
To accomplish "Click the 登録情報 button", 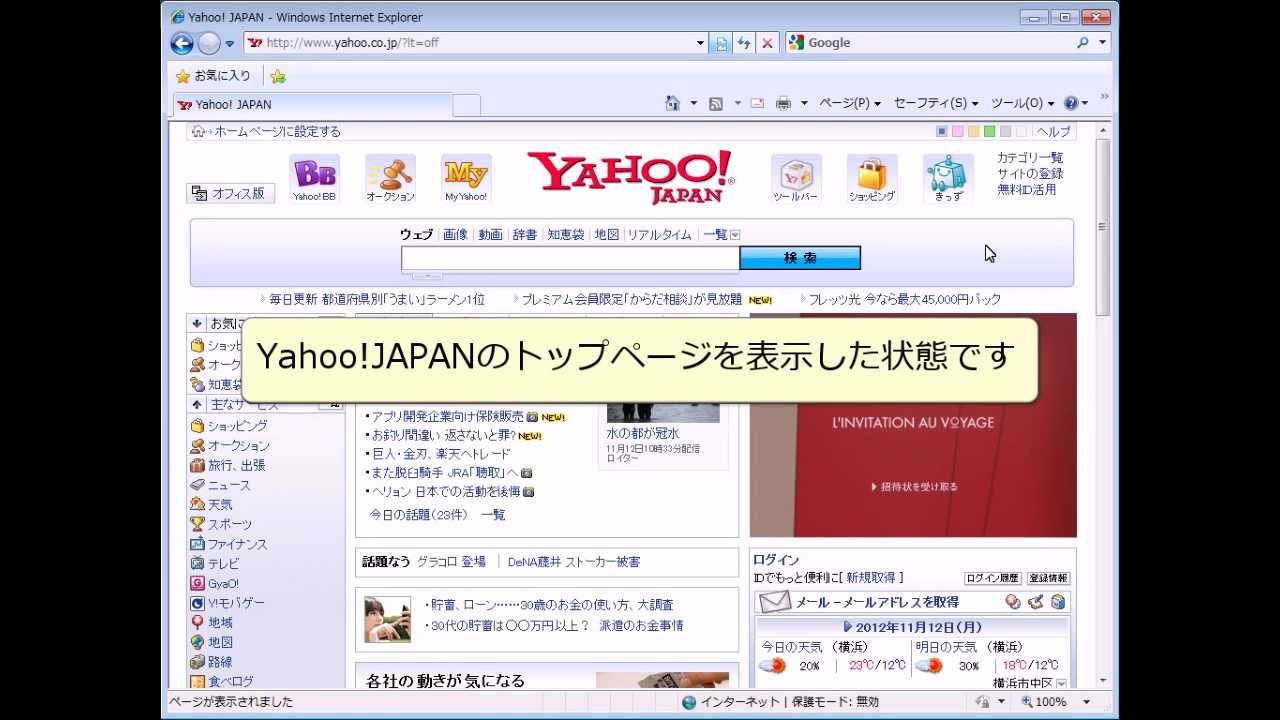I will [1049, 578].
